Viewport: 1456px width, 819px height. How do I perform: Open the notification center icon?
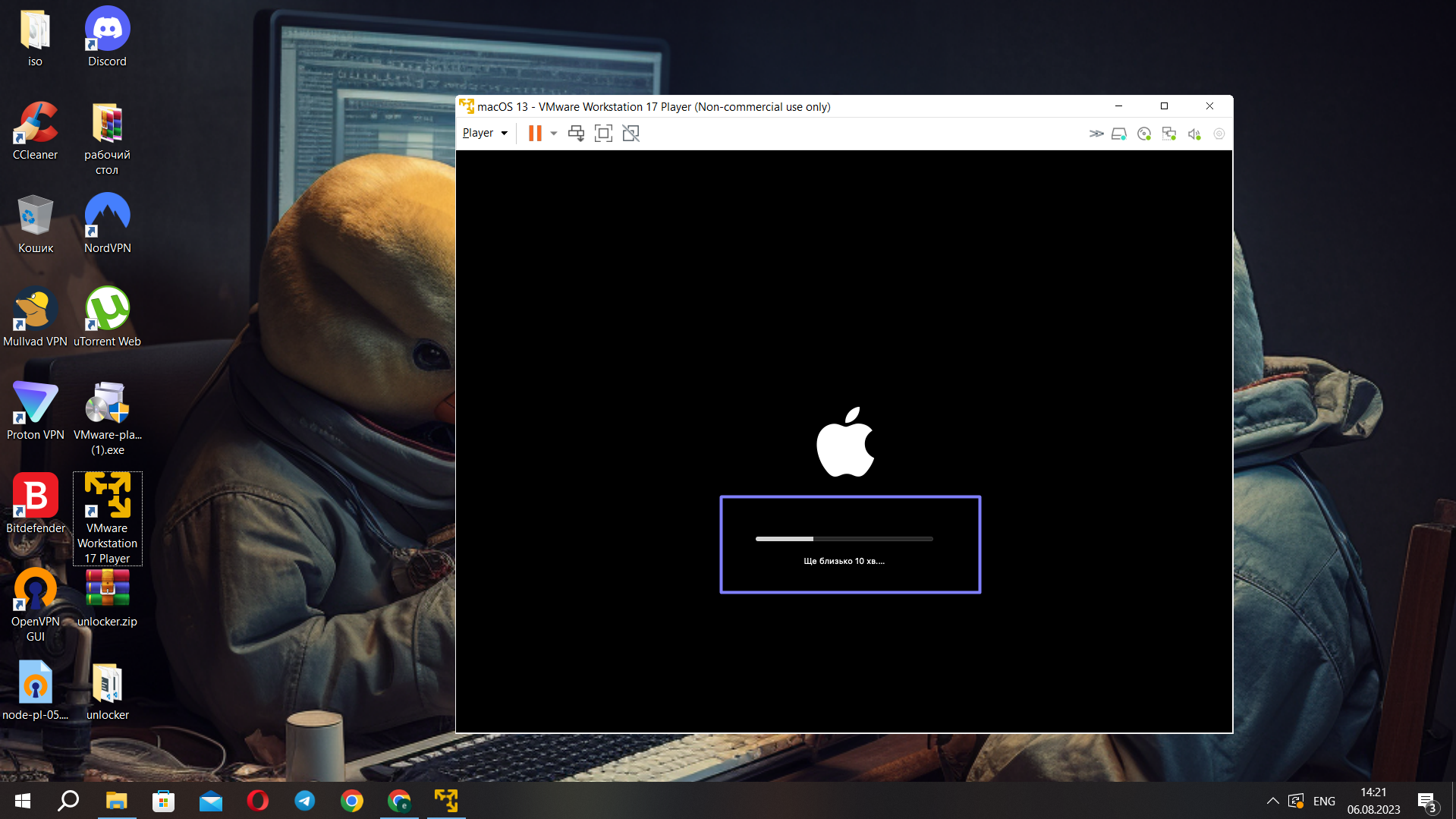[1427, 802]
